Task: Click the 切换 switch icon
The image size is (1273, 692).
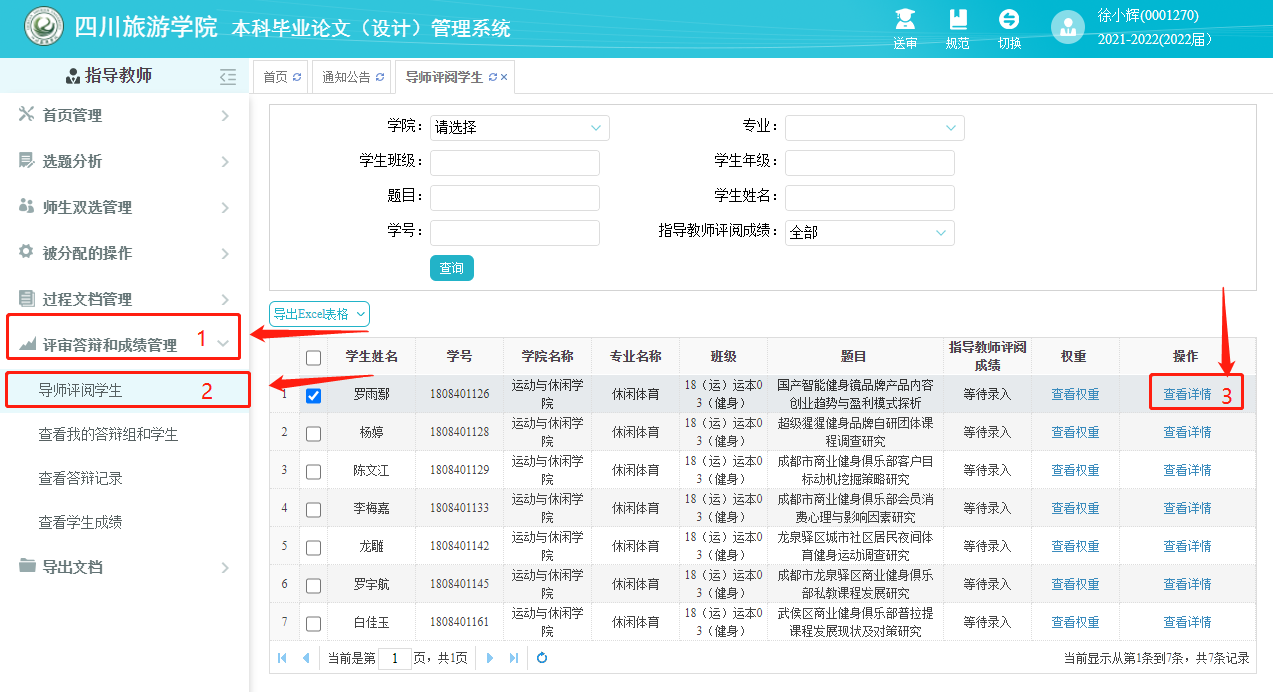Action: pos(1009,21)
